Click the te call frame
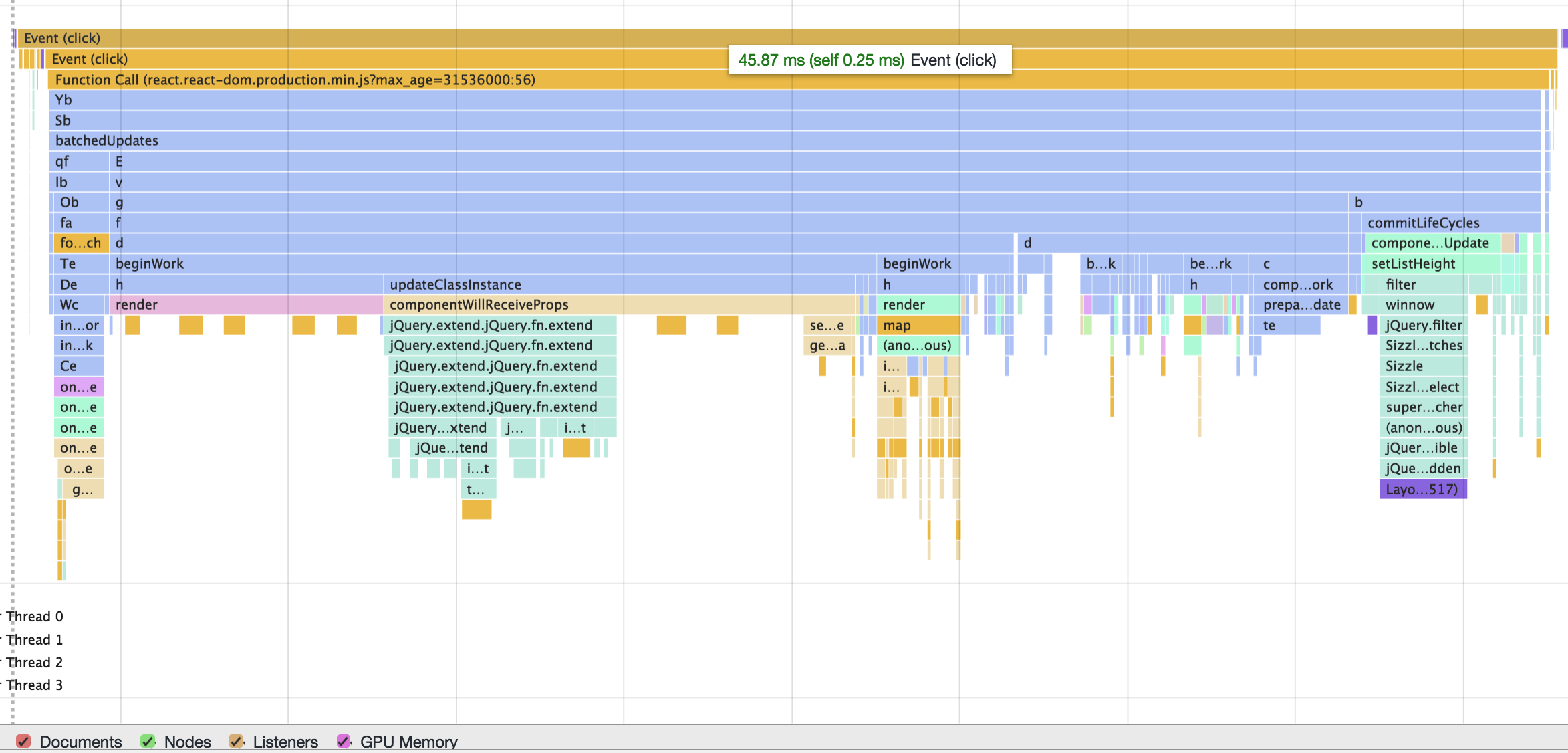Image resolution: width=1568 pixels, height=753 pixels. [1289, 325]
